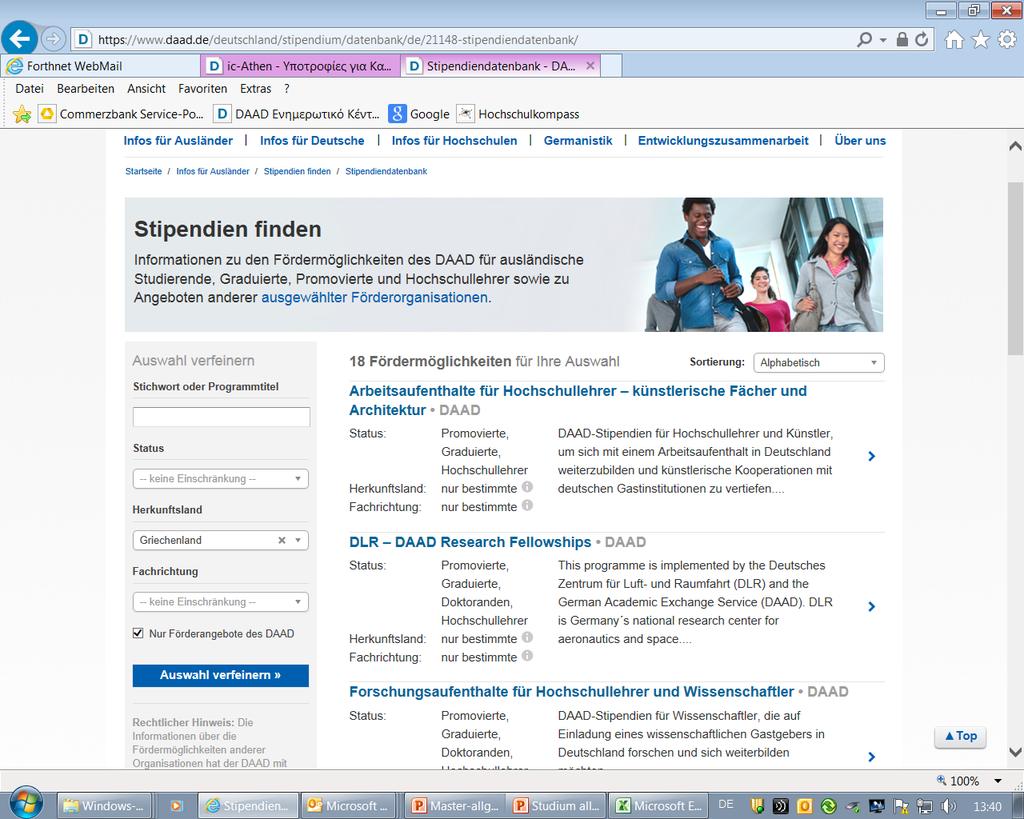Click the Startseite breadcrumb link

(x=144, y=171)
